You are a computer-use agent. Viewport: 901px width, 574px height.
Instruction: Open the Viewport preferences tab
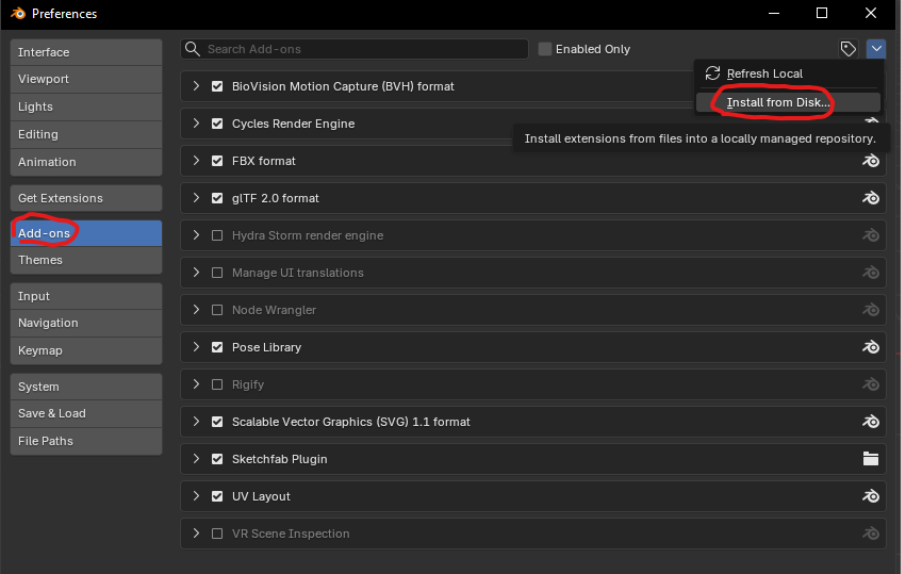click(x=86, y=79)
